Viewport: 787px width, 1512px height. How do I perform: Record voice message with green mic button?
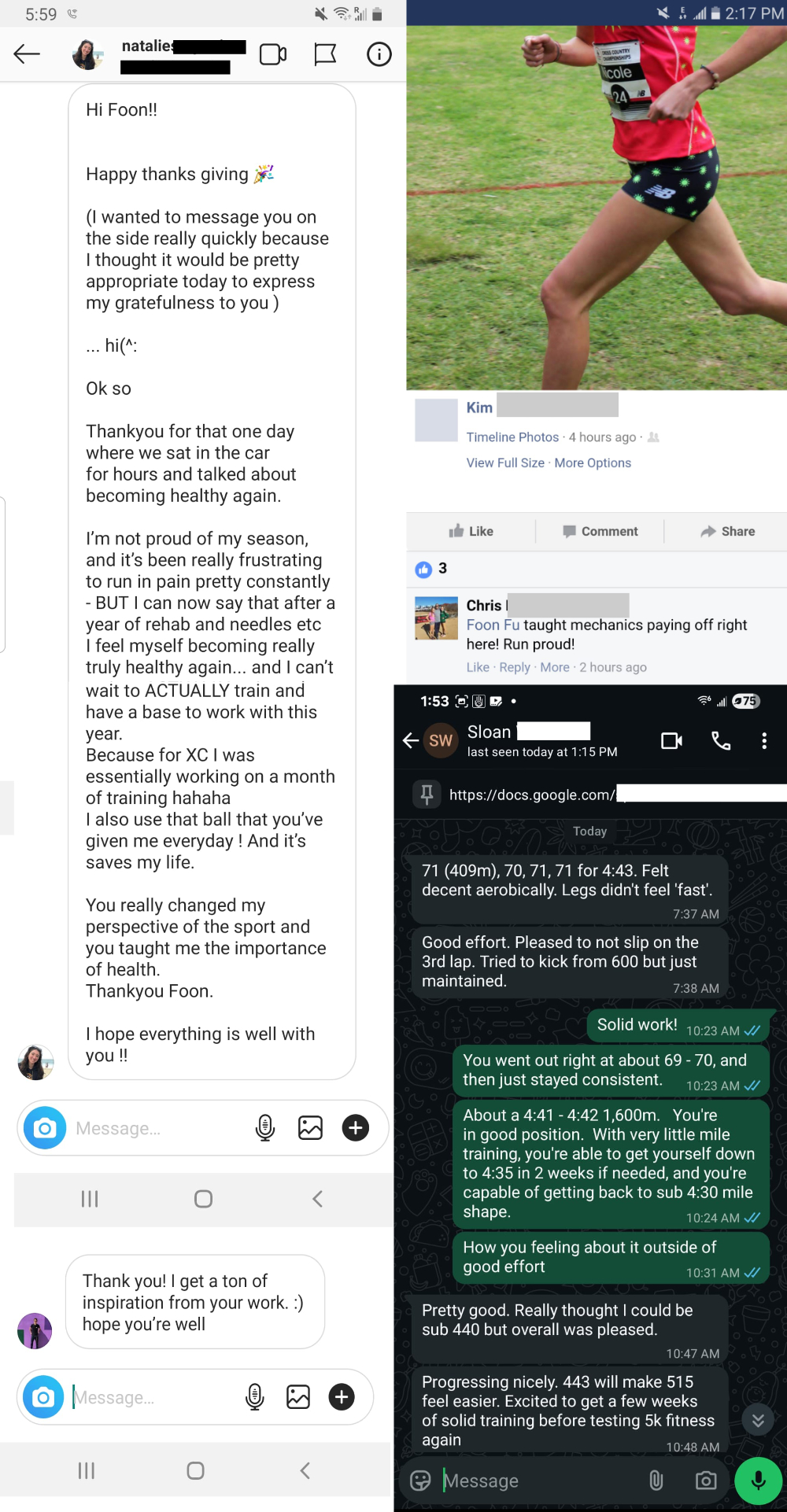759,1481
